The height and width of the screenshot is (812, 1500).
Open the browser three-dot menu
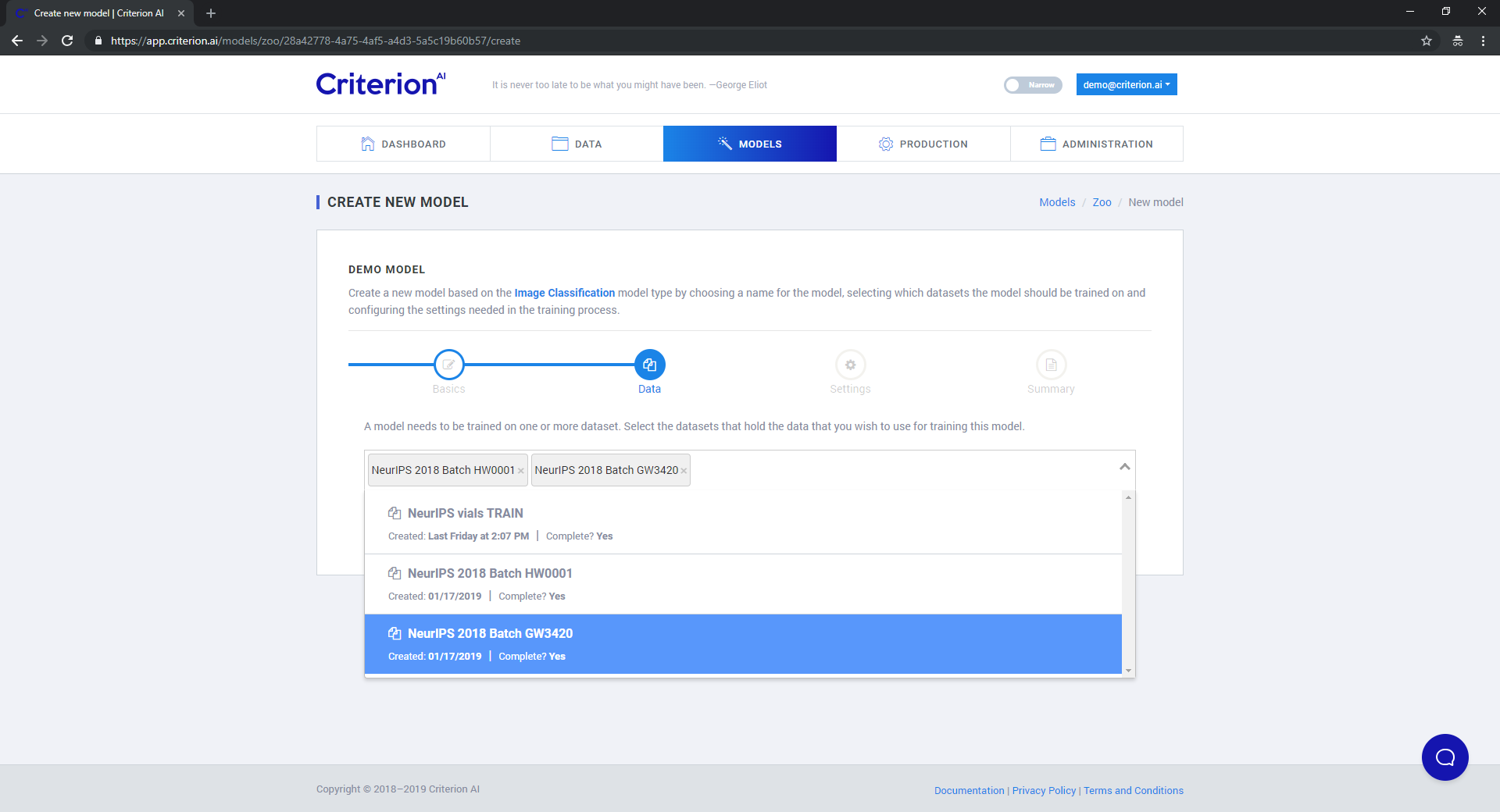coord(1483,41)
